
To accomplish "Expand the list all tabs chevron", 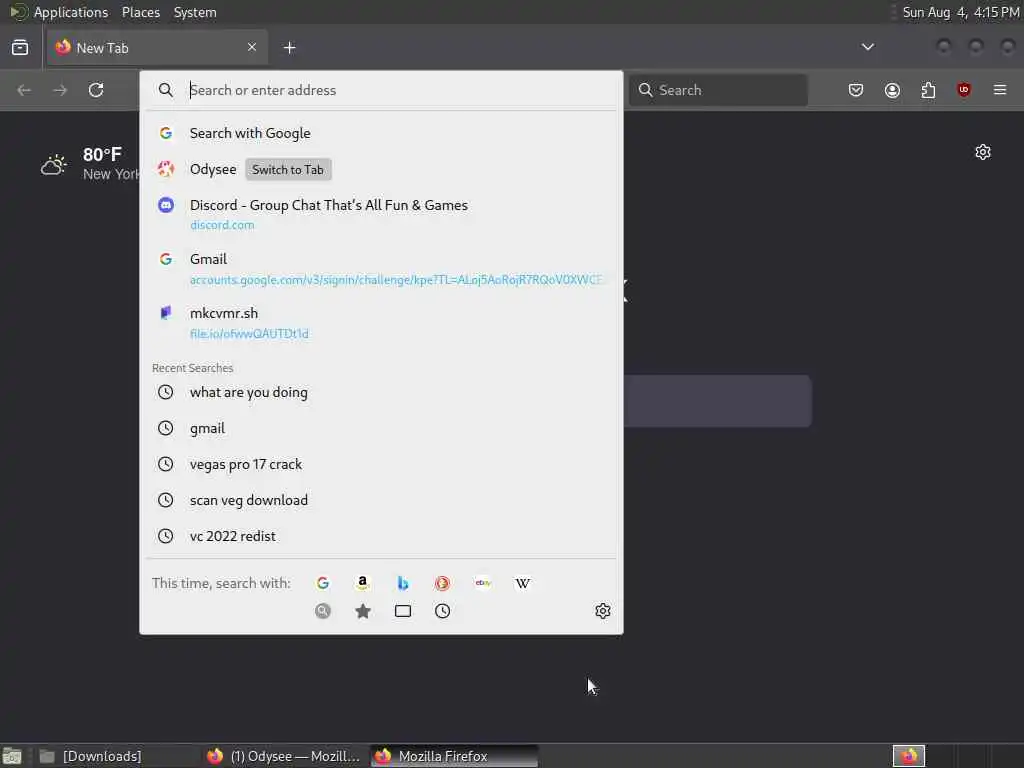I will [x=867, y=47].
